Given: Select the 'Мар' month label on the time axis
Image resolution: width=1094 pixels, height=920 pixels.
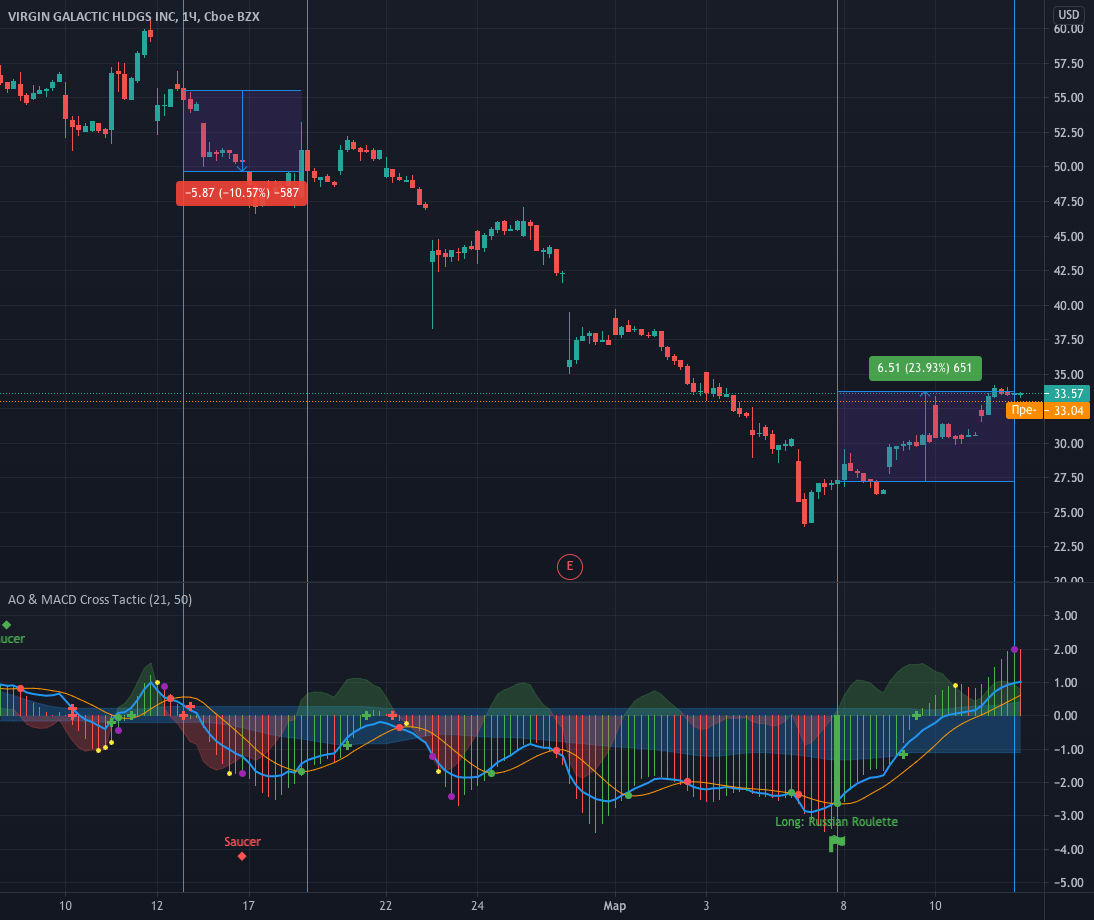Looking at the screenshot, I should click(x=614, y=906).
